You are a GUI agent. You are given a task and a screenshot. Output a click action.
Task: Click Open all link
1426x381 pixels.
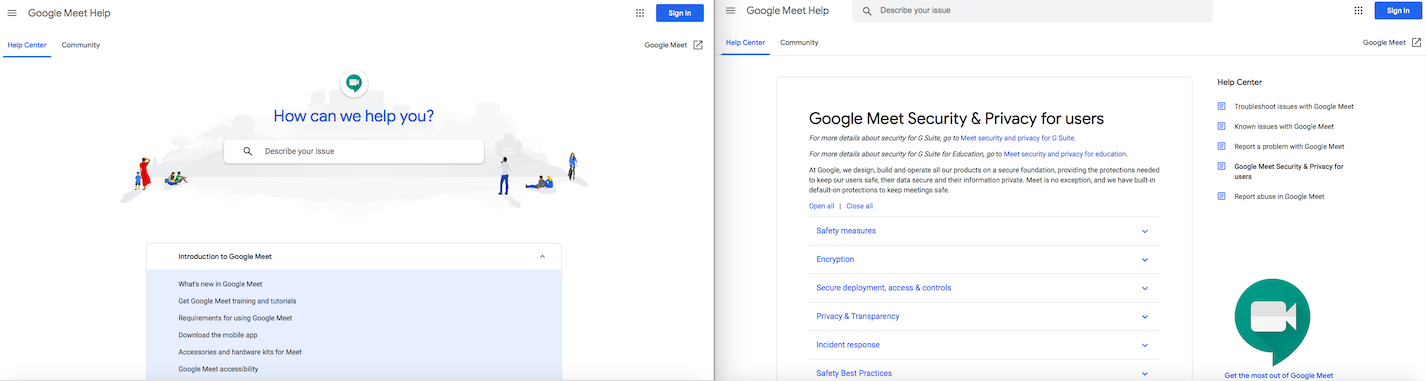(x=821, y=206)
